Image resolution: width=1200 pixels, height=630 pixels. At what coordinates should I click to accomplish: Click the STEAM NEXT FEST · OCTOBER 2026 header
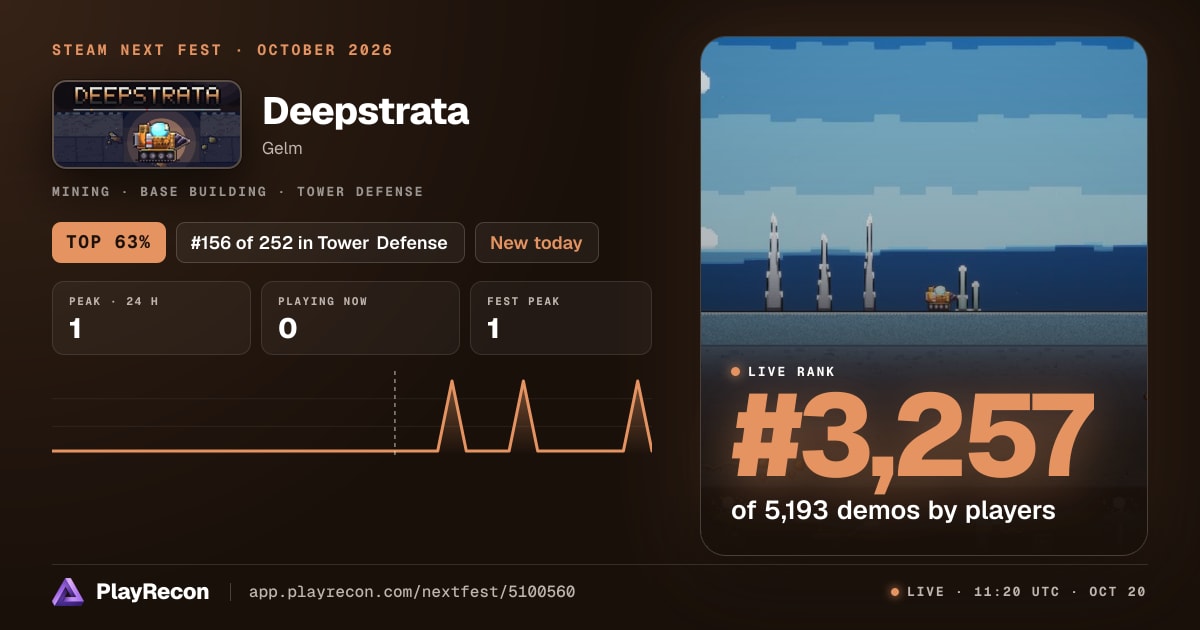point(222,50)
